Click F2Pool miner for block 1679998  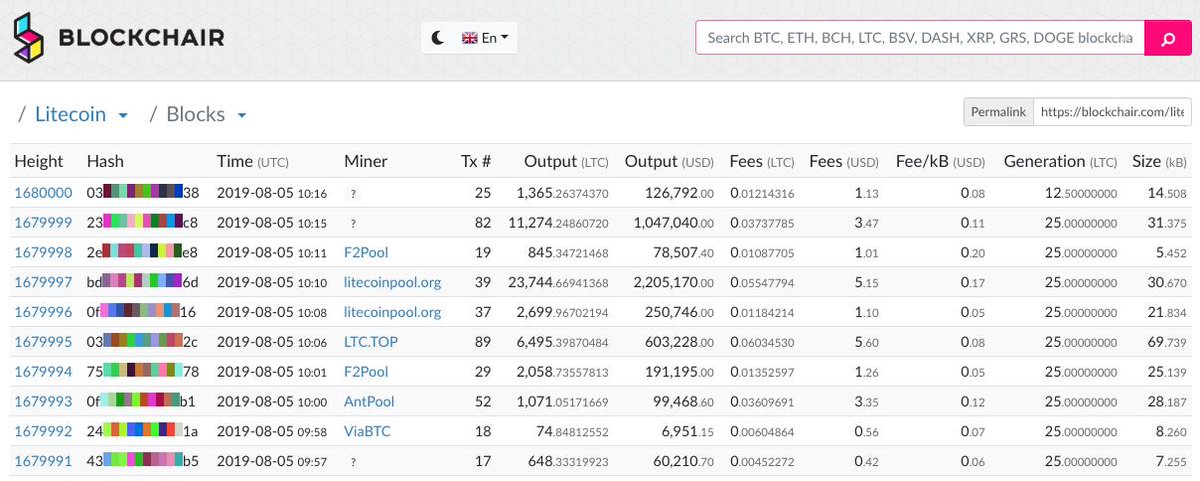click(x=367, y=252)
